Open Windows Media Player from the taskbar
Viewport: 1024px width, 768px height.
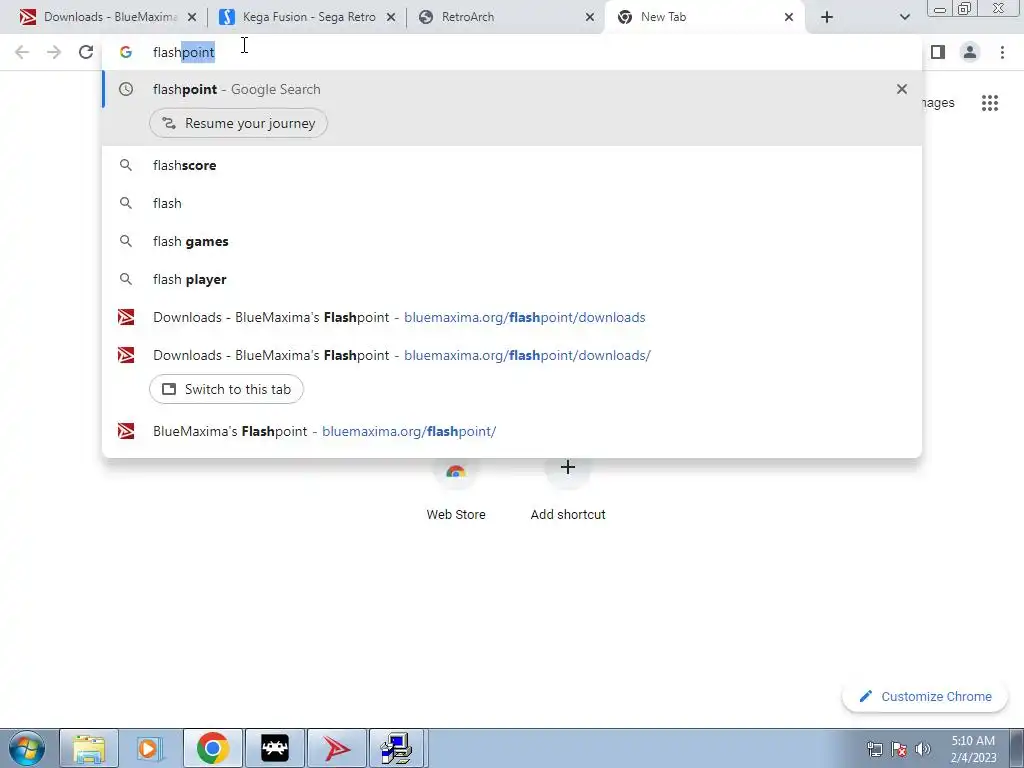click(x=149, y=748)
